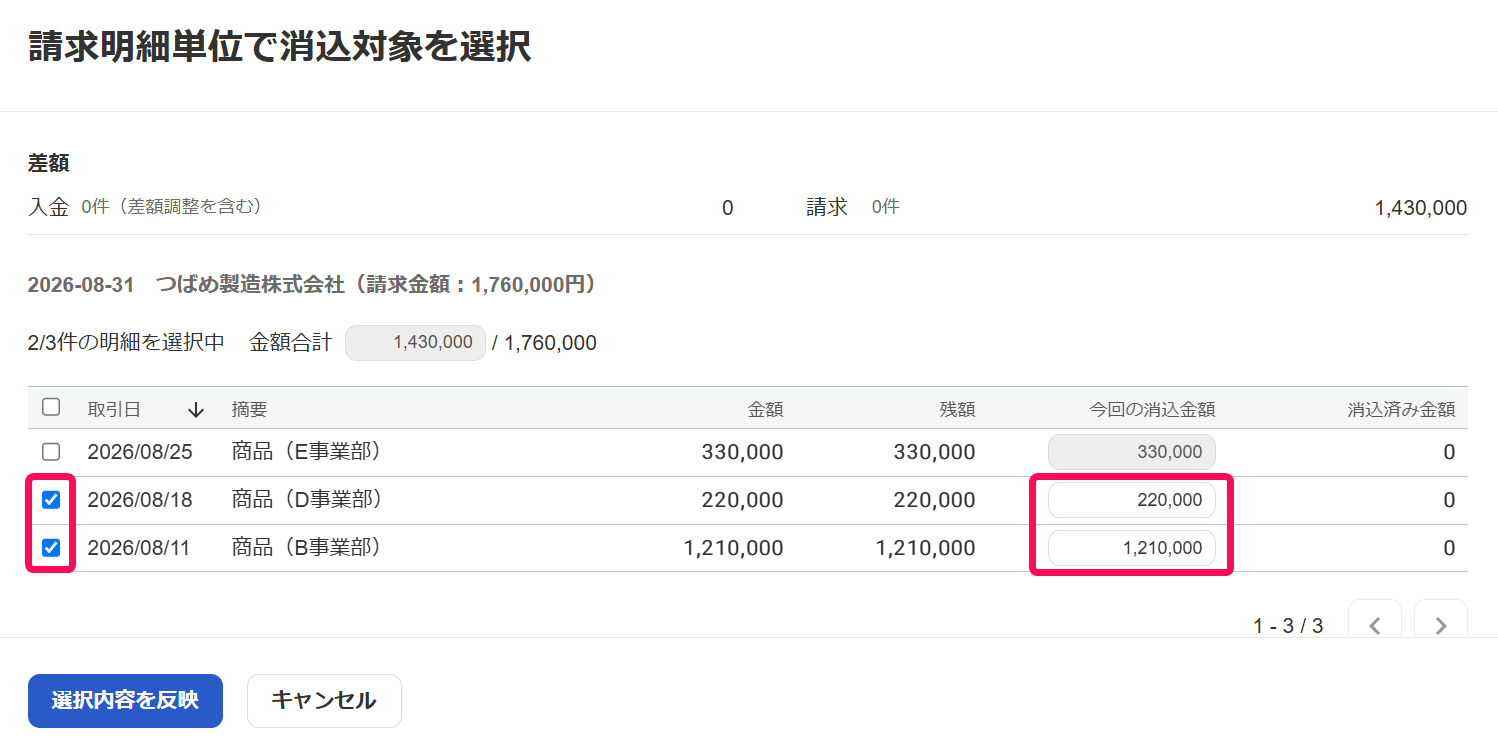
Task: Click the 入金 label in 差額 section
Action: 48,207
